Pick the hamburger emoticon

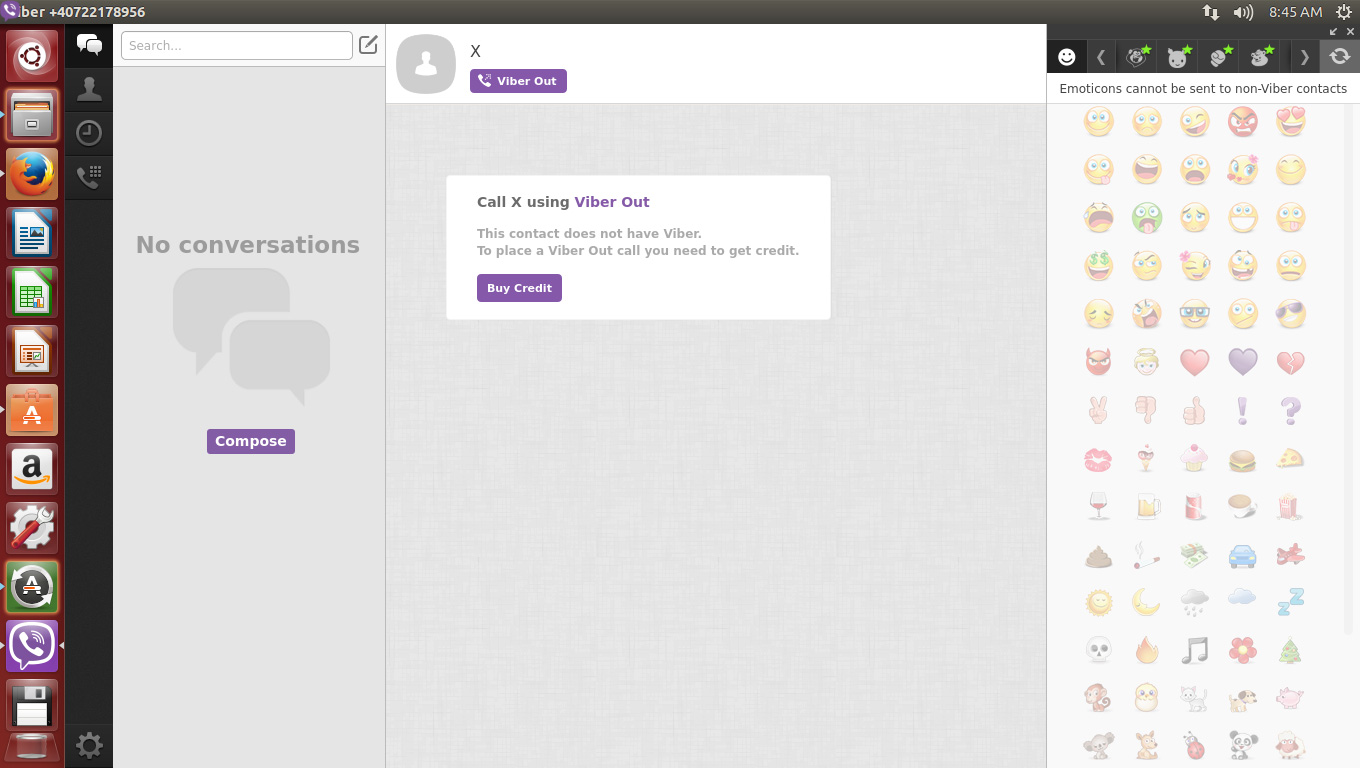(x=1243, y=459)
